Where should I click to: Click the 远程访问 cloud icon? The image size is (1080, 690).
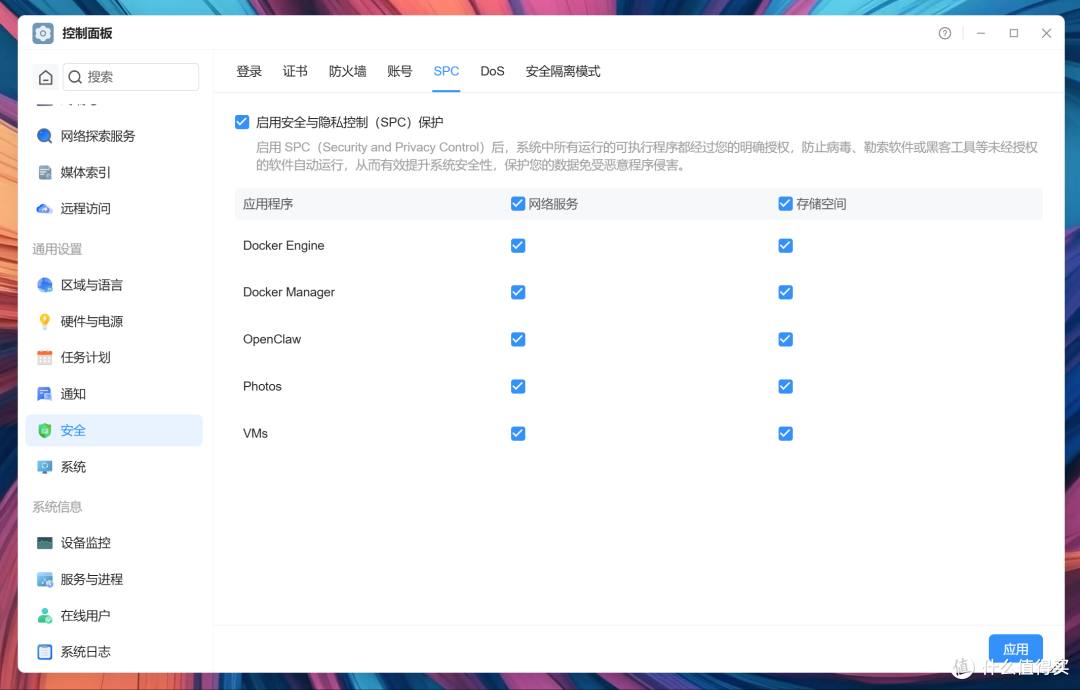coord(45,209)
